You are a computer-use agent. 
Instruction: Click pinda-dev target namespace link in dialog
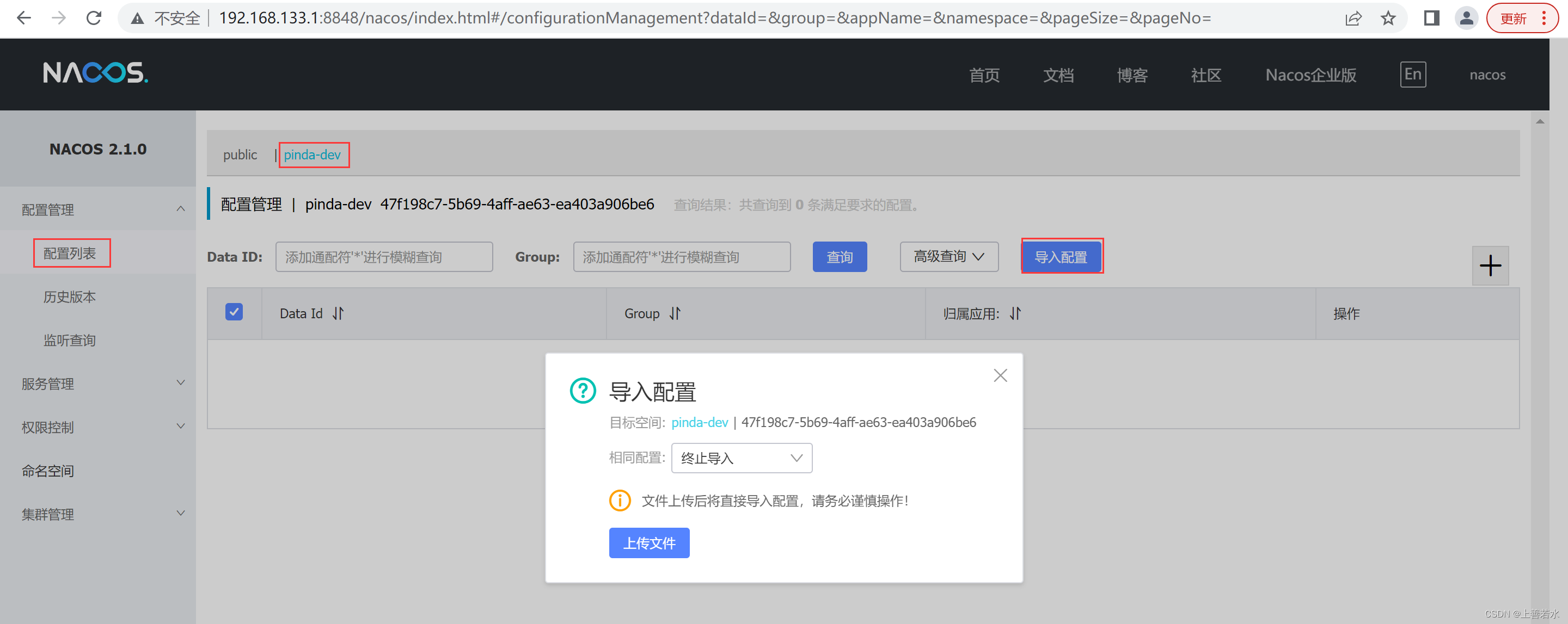pos(700,422)
